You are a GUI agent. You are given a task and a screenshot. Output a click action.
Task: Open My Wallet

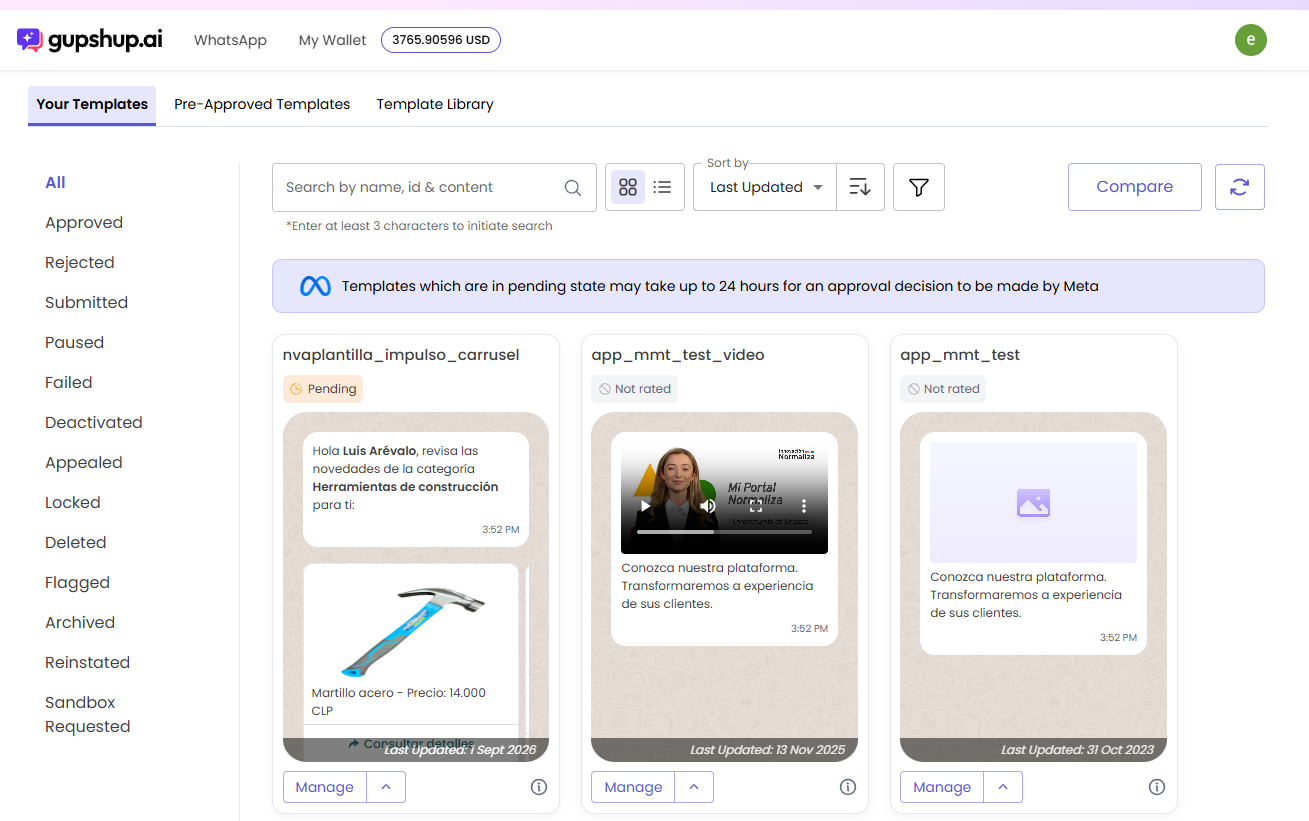333,40
